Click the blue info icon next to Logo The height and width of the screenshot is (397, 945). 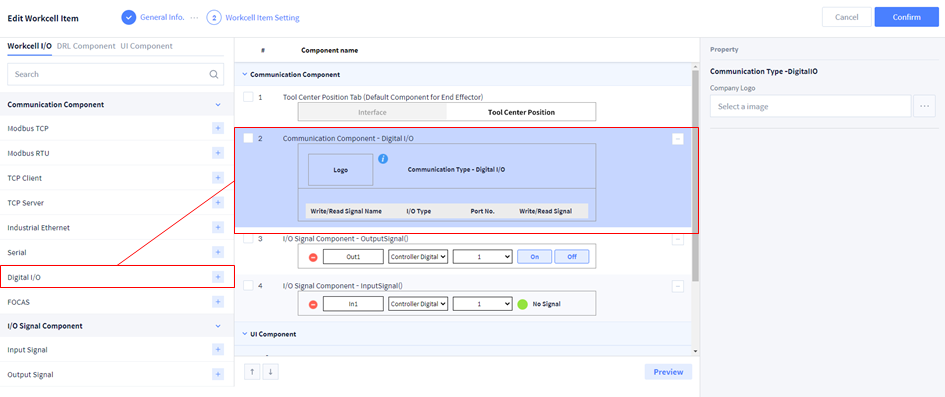[x=383, y=159]
